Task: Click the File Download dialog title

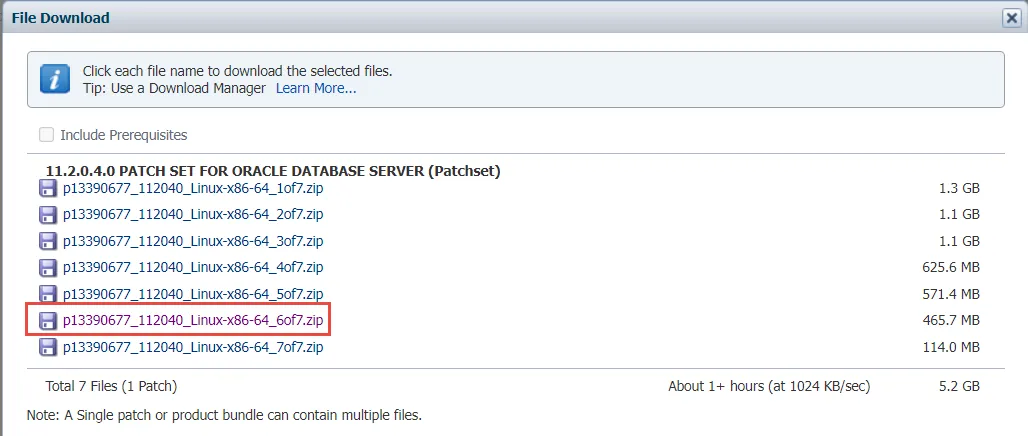Action: (60, 18)
